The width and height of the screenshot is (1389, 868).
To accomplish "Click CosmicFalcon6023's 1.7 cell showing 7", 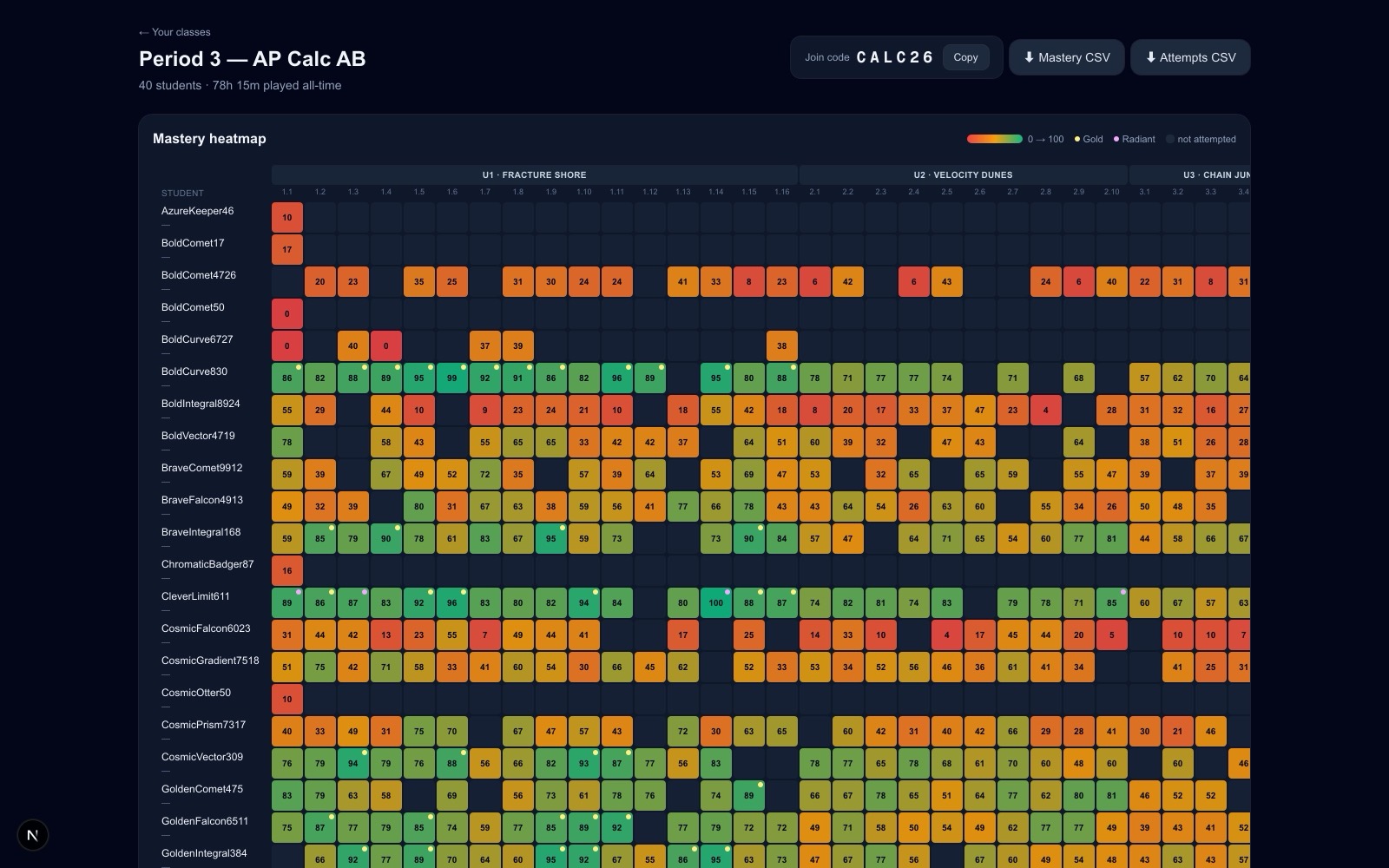I will [x=485, y=635].
